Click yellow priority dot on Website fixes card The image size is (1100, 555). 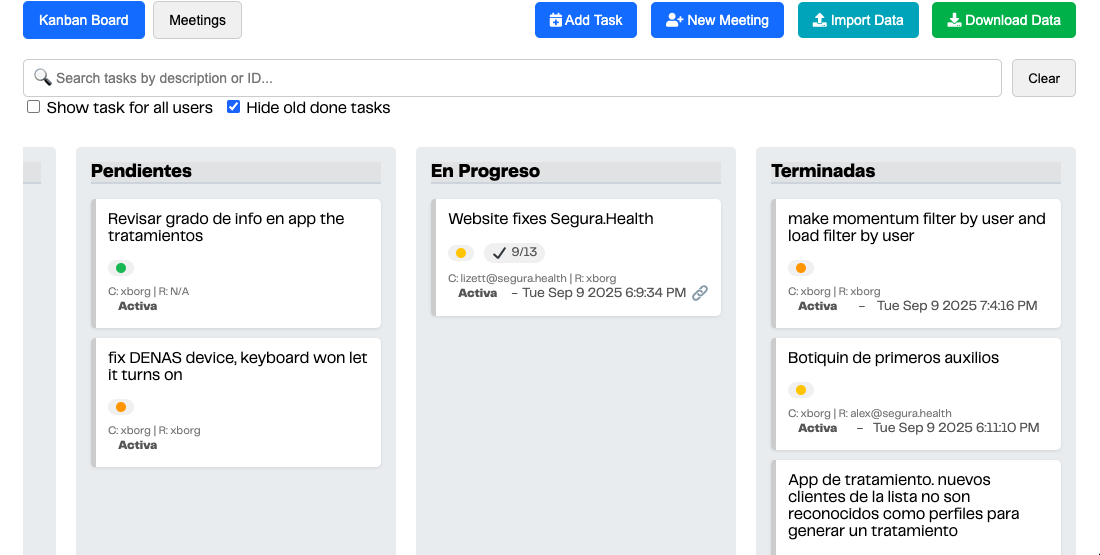click(x=461, y=253)
